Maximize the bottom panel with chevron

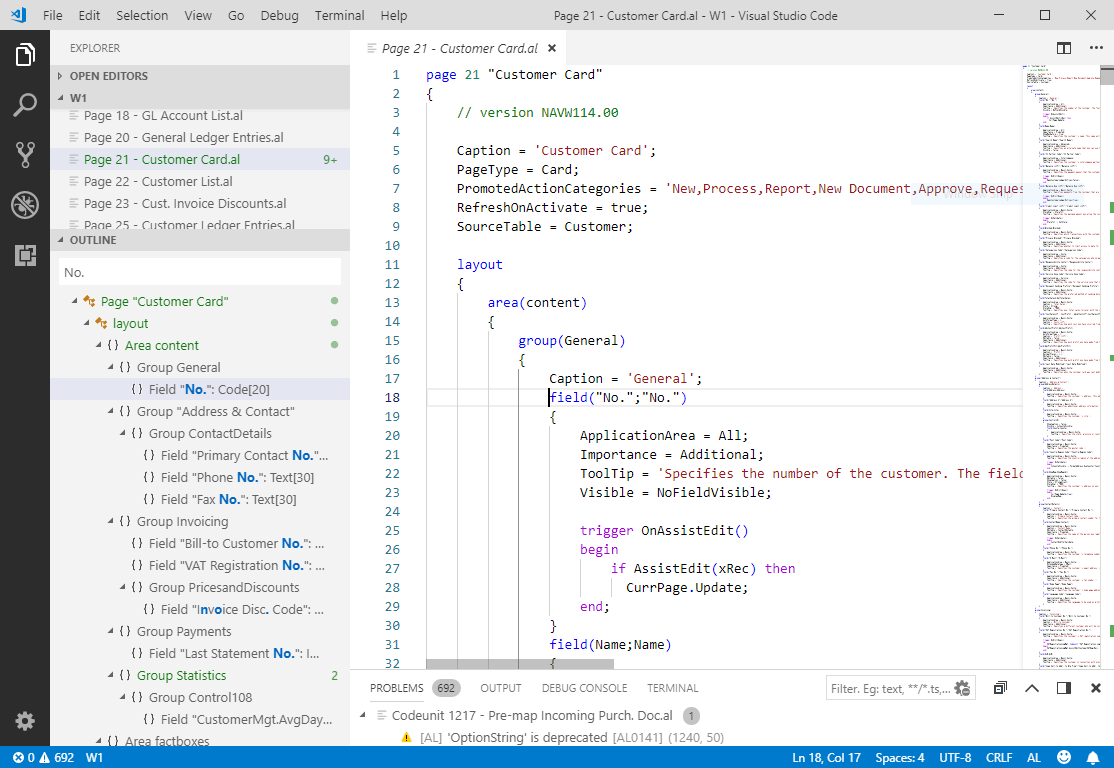coord(1032,688)
